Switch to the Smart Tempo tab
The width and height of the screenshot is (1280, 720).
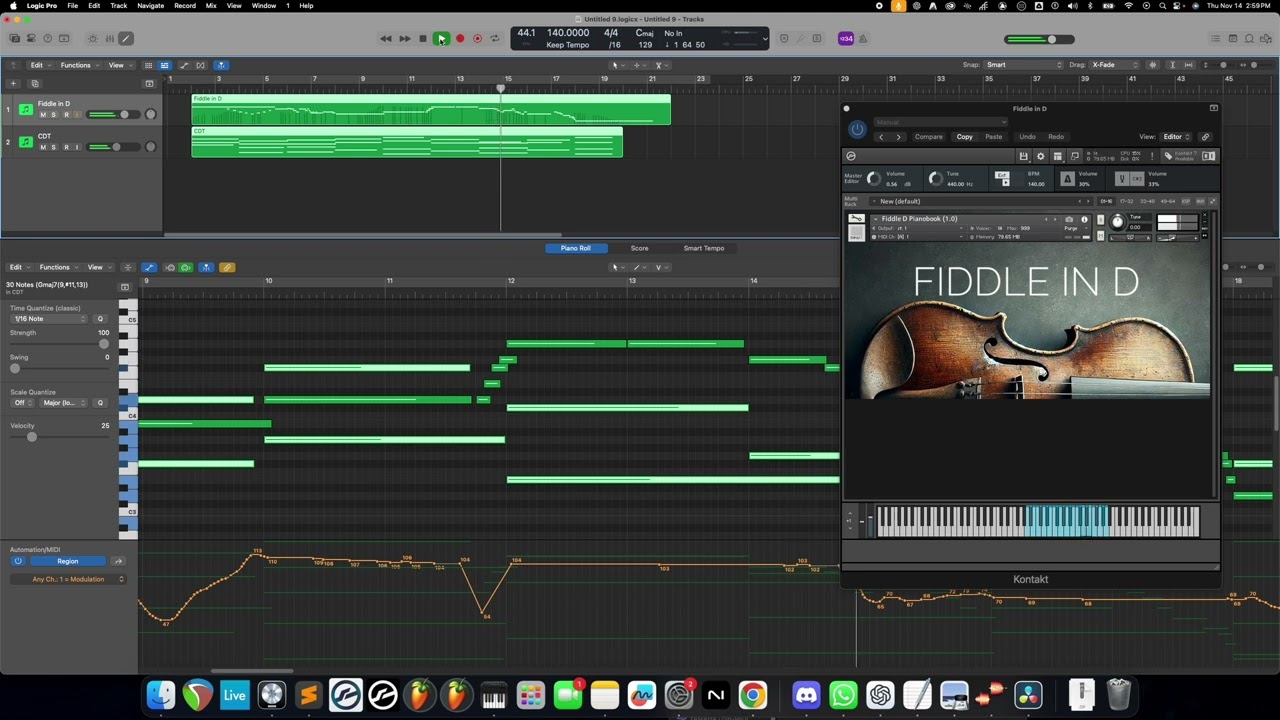click(x=703, y=248)
